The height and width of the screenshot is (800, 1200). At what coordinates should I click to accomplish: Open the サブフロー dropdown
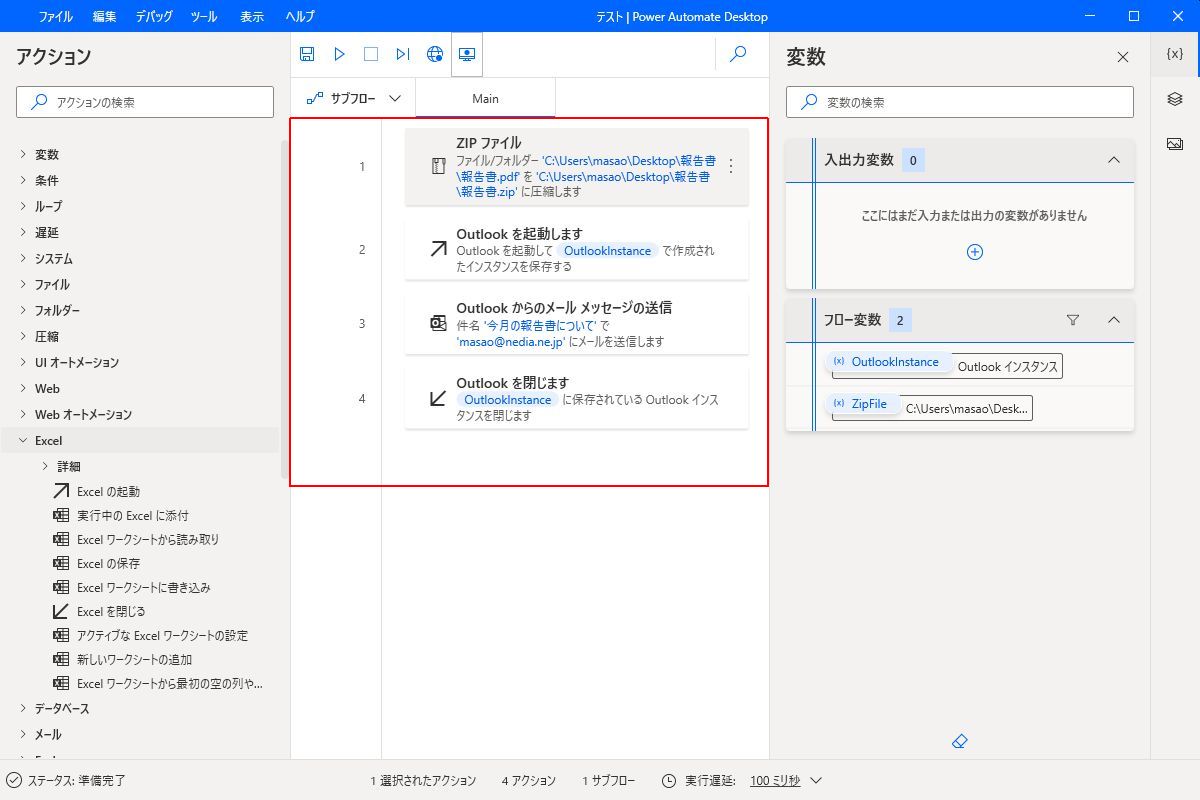[354, 98]
